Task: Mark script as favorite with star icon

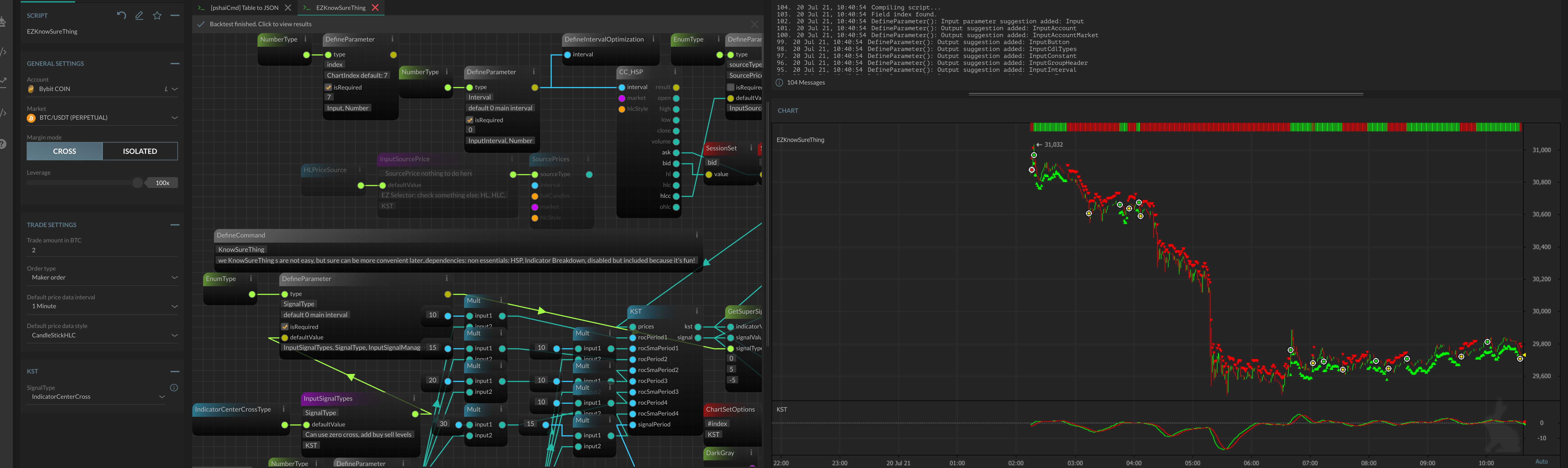Action: (x=157, y=15)
